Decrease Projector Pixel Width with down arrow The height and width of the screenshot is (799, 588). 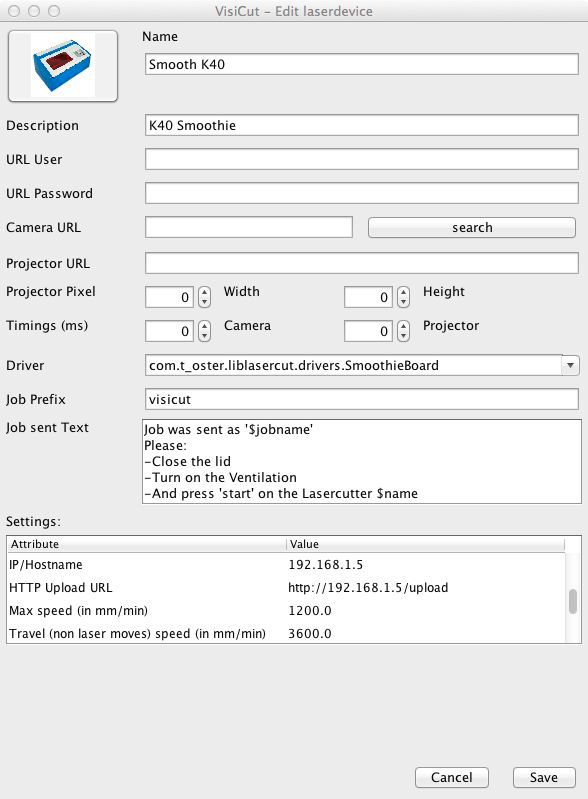tap(204, 302)
